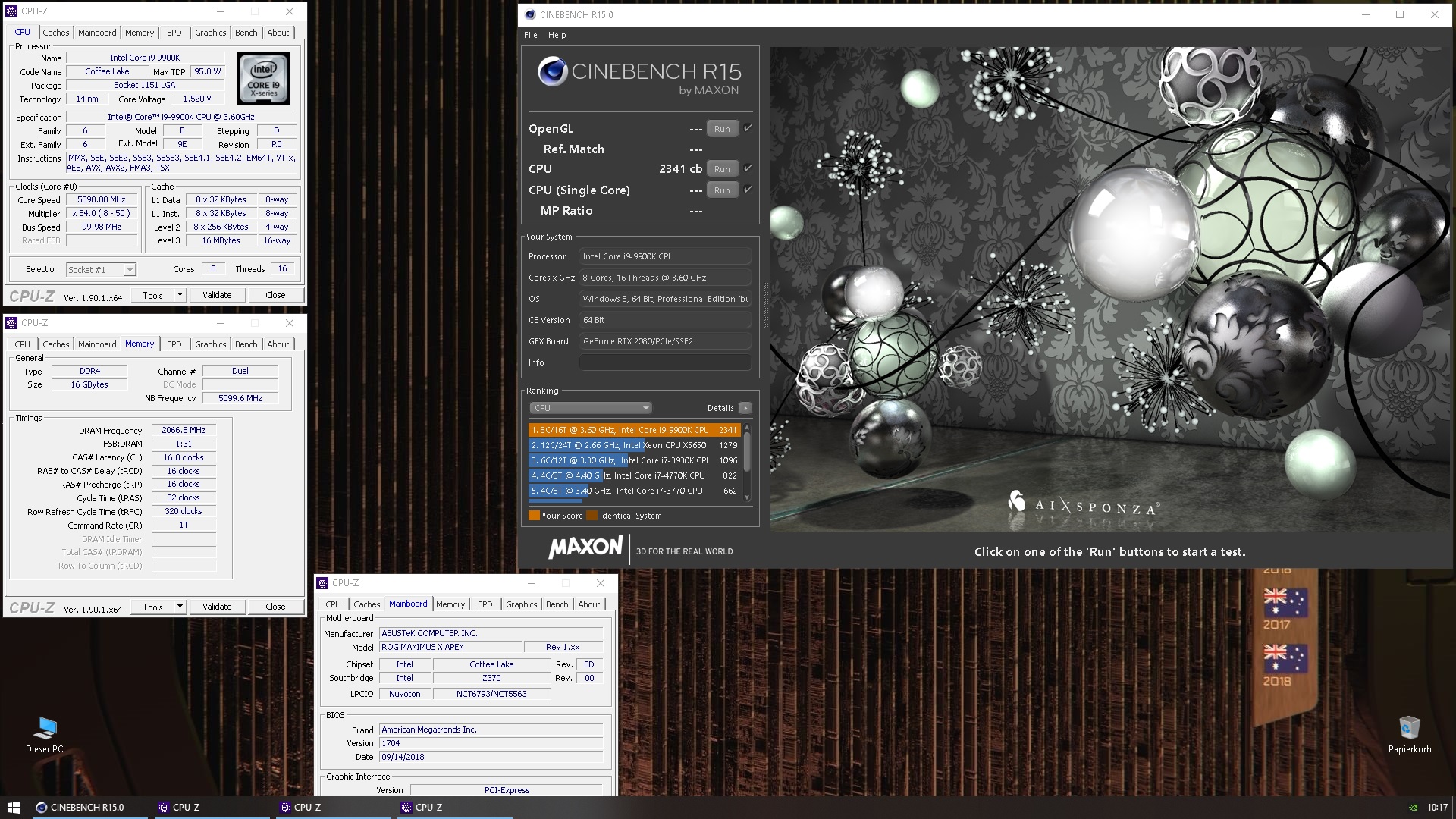This screenshot has width=1456, height=819.
Task: Run the CPU benchmark
Action: point(722,169)
